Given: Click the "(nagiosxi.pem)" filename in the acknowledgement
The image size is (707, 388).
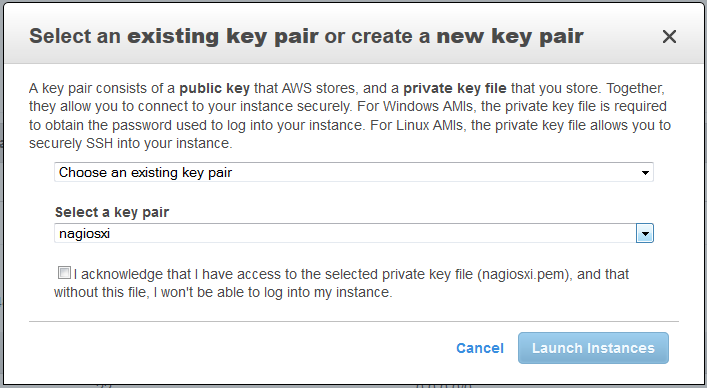Looking at the screenshot, I should coord(524,274).
